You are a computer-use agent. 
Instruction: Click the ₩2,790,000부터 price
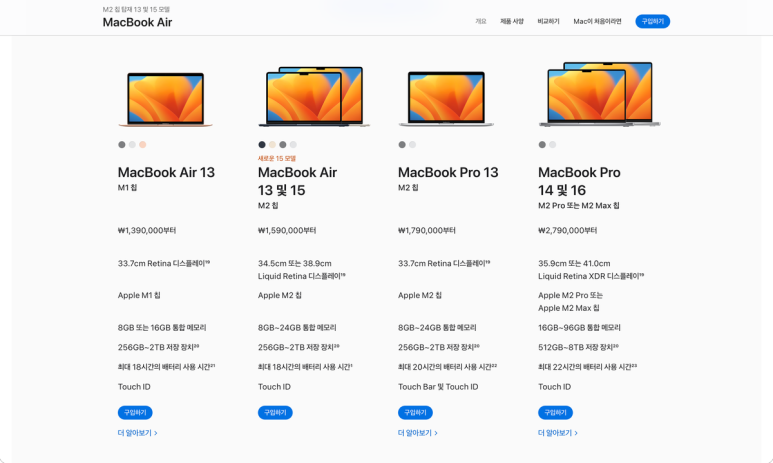point(567,230)
